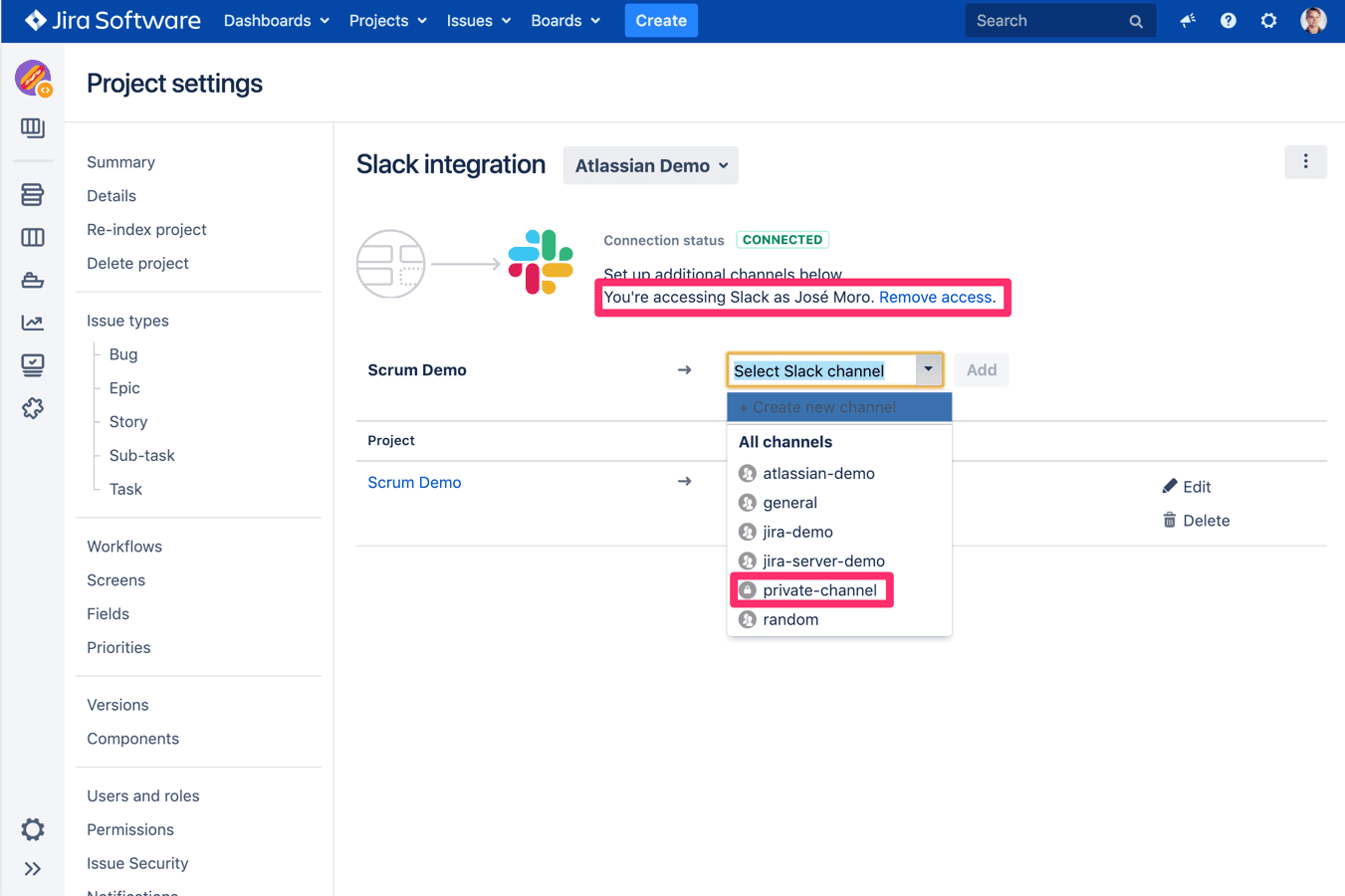1345x896 pixels.
Task: Open the Issues menu
Action: (479, 20)
